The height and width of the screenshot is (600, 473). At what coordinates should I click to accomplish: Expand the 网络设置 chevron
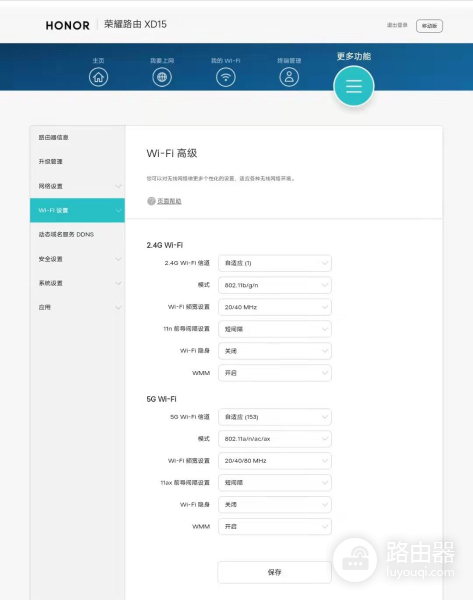click(118, 186)
